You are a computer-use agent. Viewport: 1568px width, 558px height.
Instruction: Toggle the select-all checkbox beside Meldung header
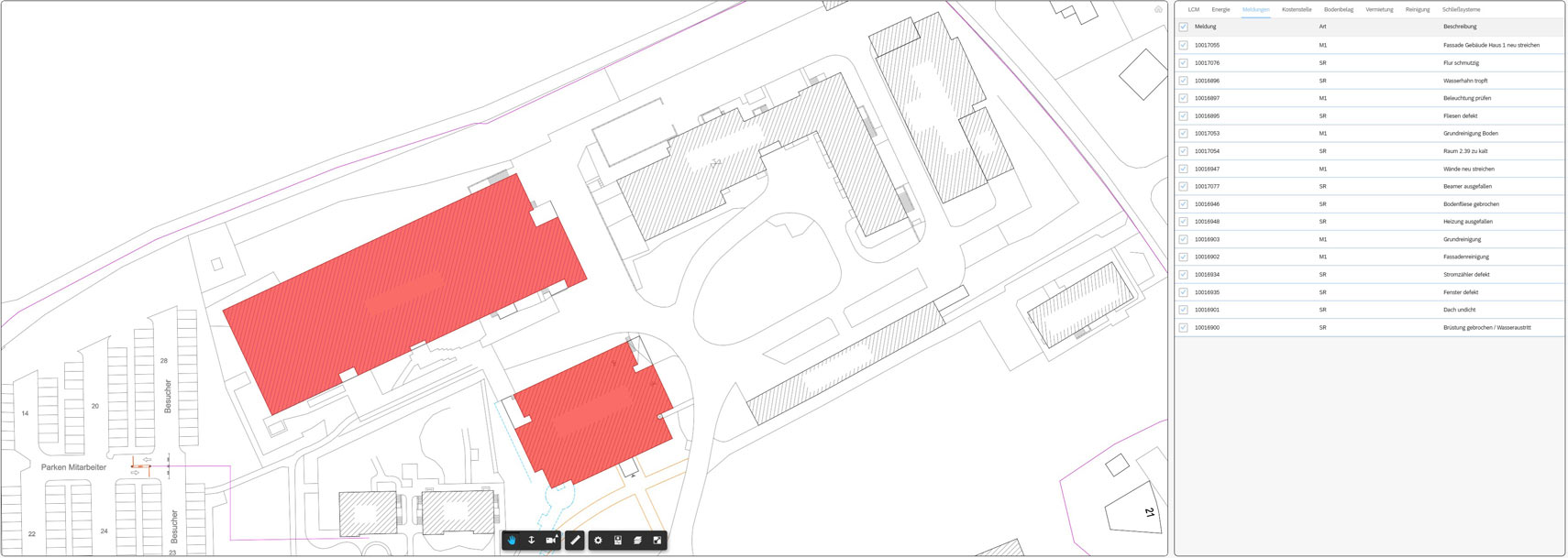[x=1183, y=27]
